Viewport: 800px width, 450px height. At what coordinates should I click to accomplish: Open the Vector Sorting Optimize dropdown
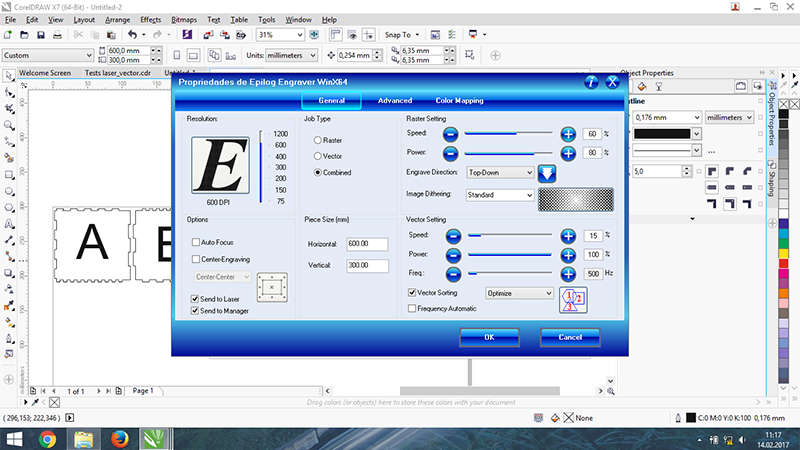pyautogui.click(x=519, y=293)
